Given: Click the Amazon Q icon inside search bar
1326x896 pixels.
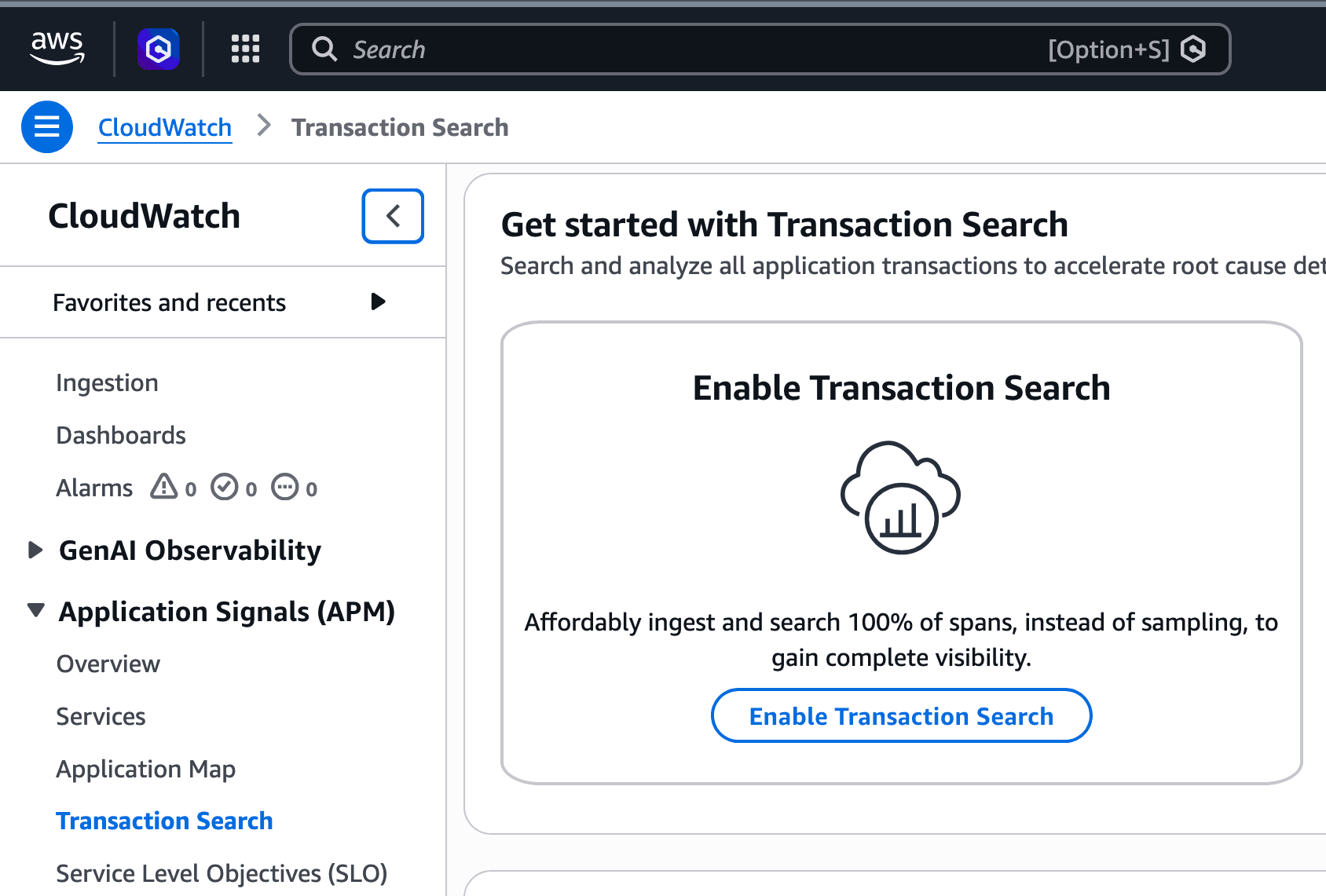Looking at the screenshot, I should pos(1193,49).
